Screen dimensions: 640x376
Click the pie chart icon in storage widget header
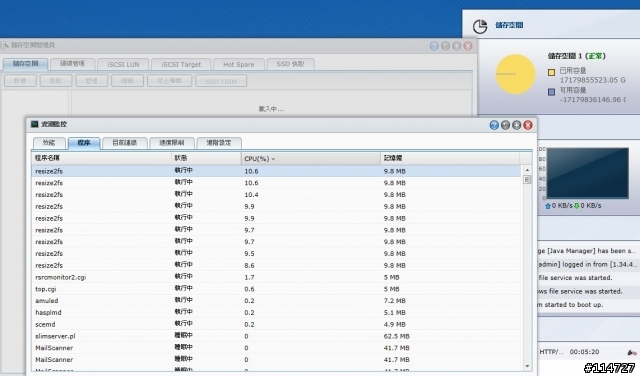[480, 27]
